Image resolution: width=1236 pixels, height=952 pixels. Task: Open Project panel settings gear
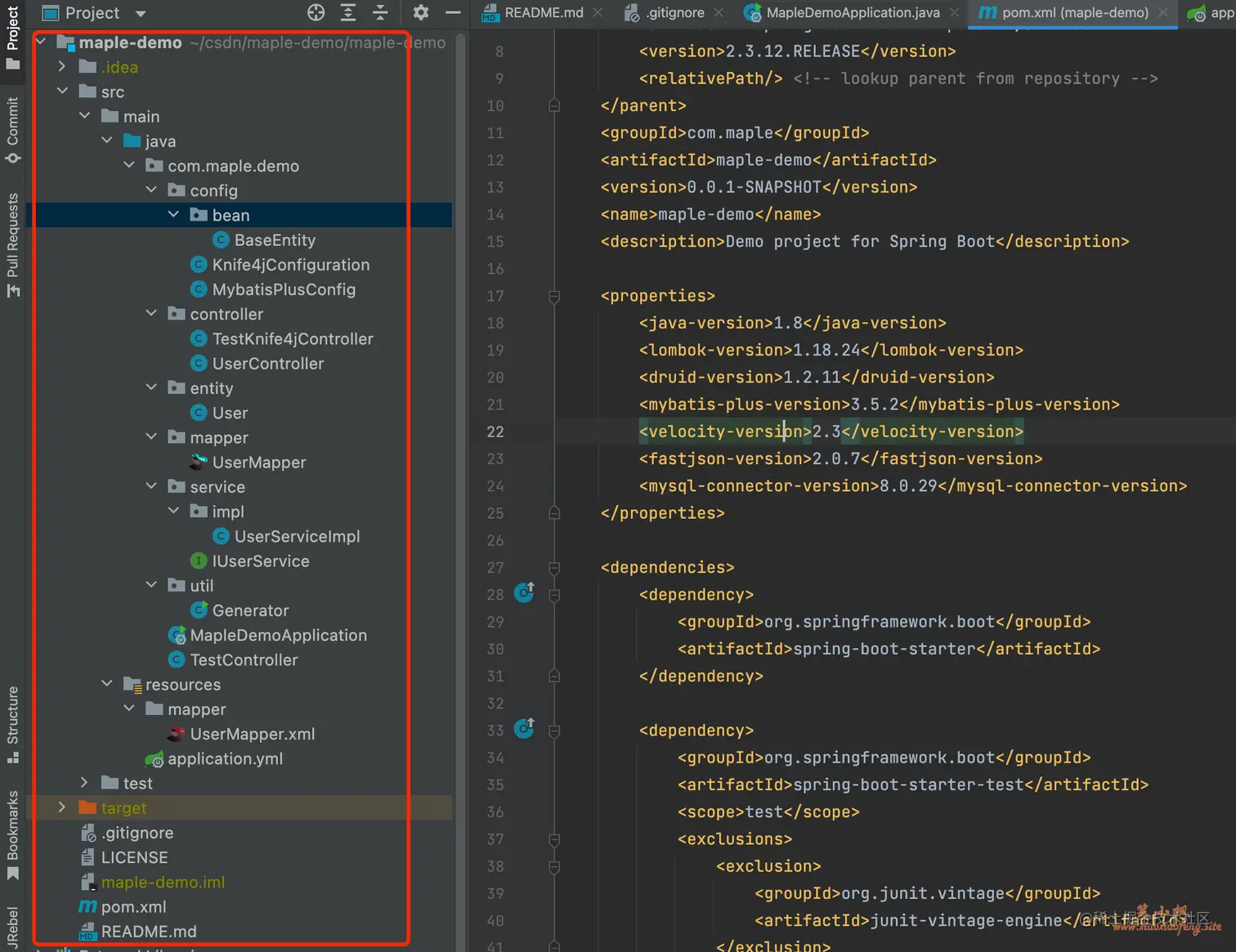[x=420, y=12]
